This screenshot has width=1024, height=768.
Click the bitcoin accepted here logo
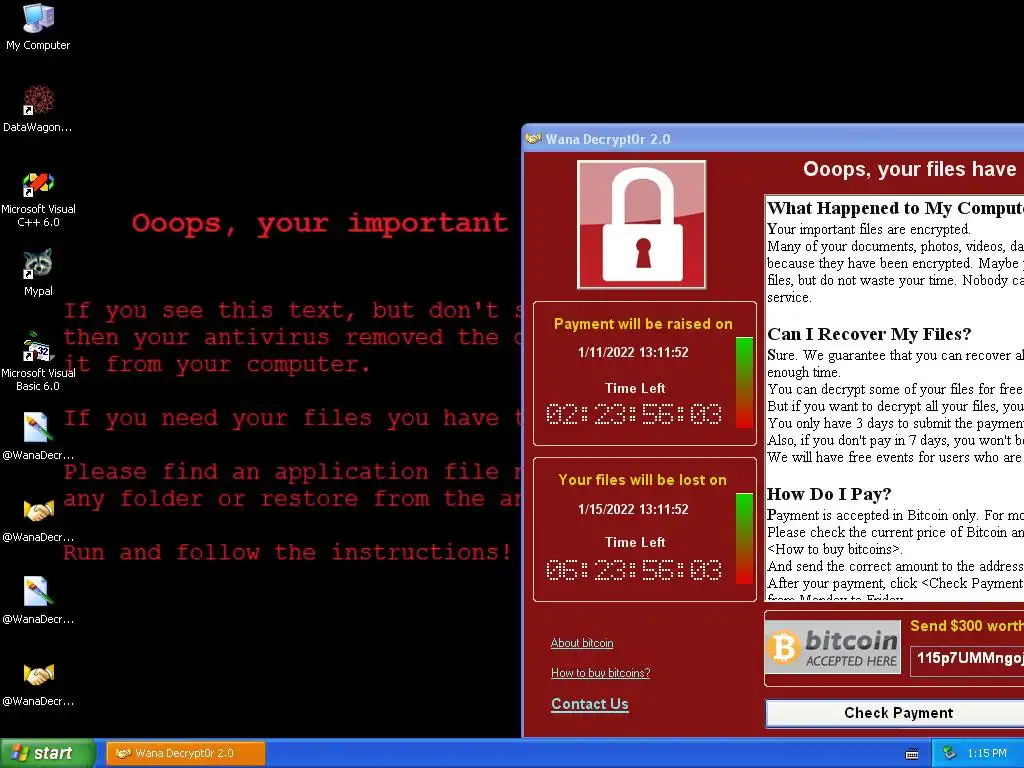coord(833,647)
